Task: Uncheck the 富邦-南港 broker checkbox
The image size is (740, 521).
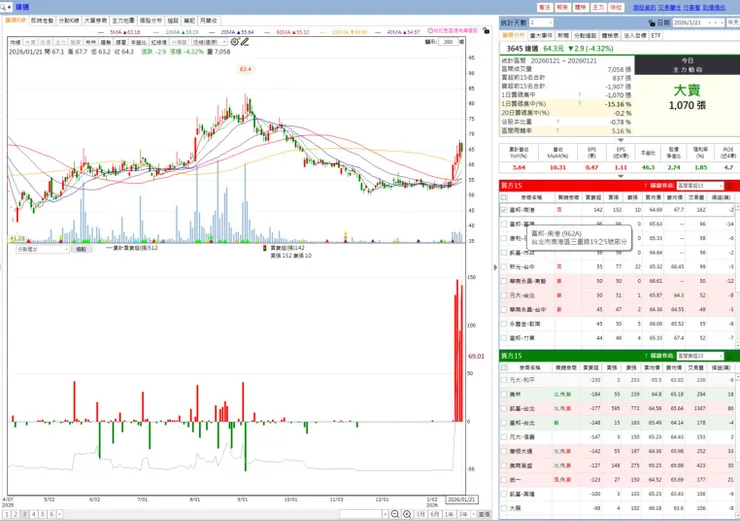Action: [x=504, y=210]
